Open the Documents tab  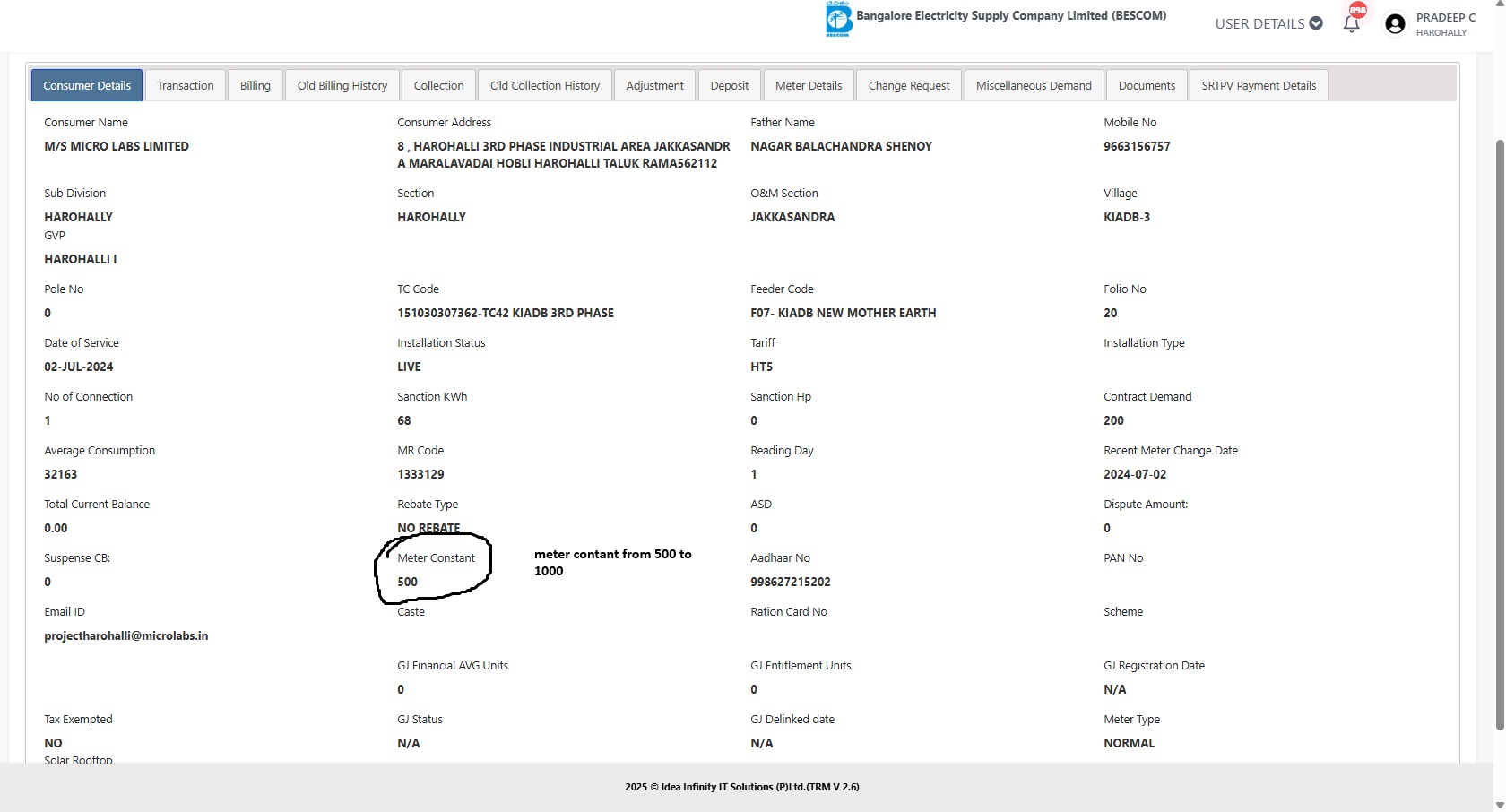(1147, 85)
